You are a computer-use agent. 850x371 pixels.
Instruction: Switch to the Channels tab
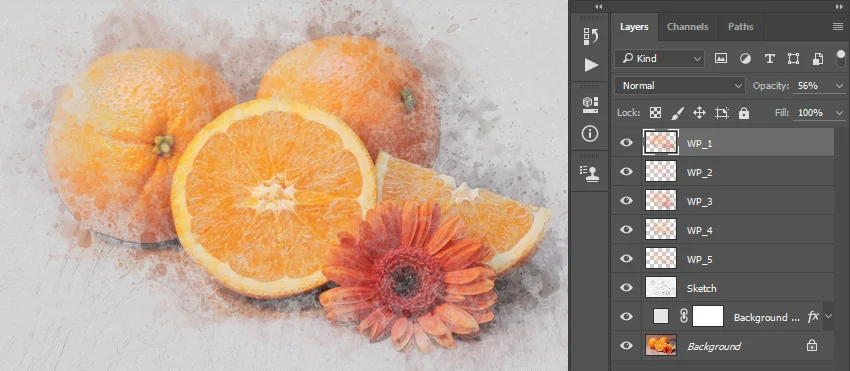pyautogui.click(x=687, y=27)
